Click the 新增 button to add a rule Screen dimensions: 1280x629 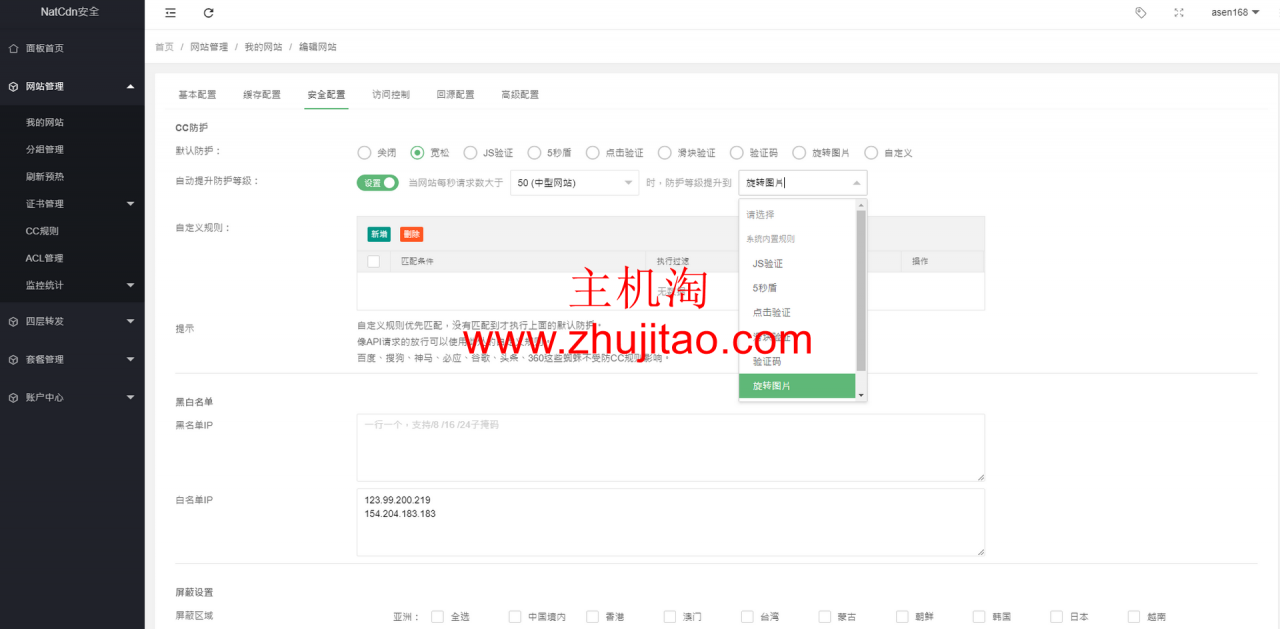(378, 232)
